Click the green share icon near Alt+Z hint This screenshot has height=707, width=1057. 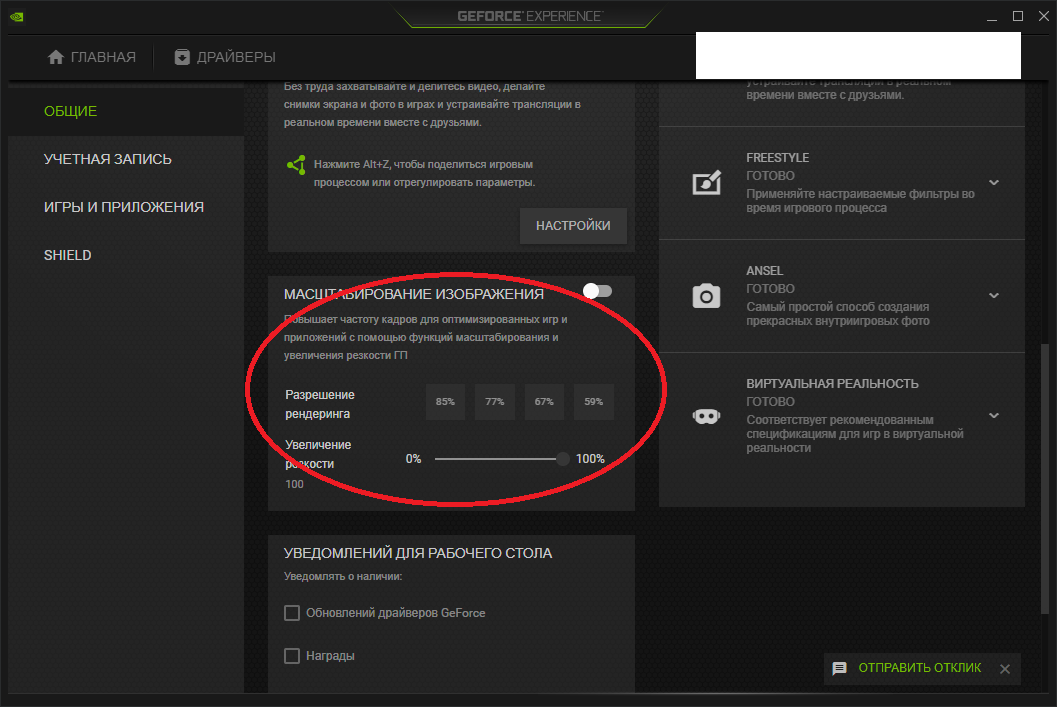[x=297, y=165]
